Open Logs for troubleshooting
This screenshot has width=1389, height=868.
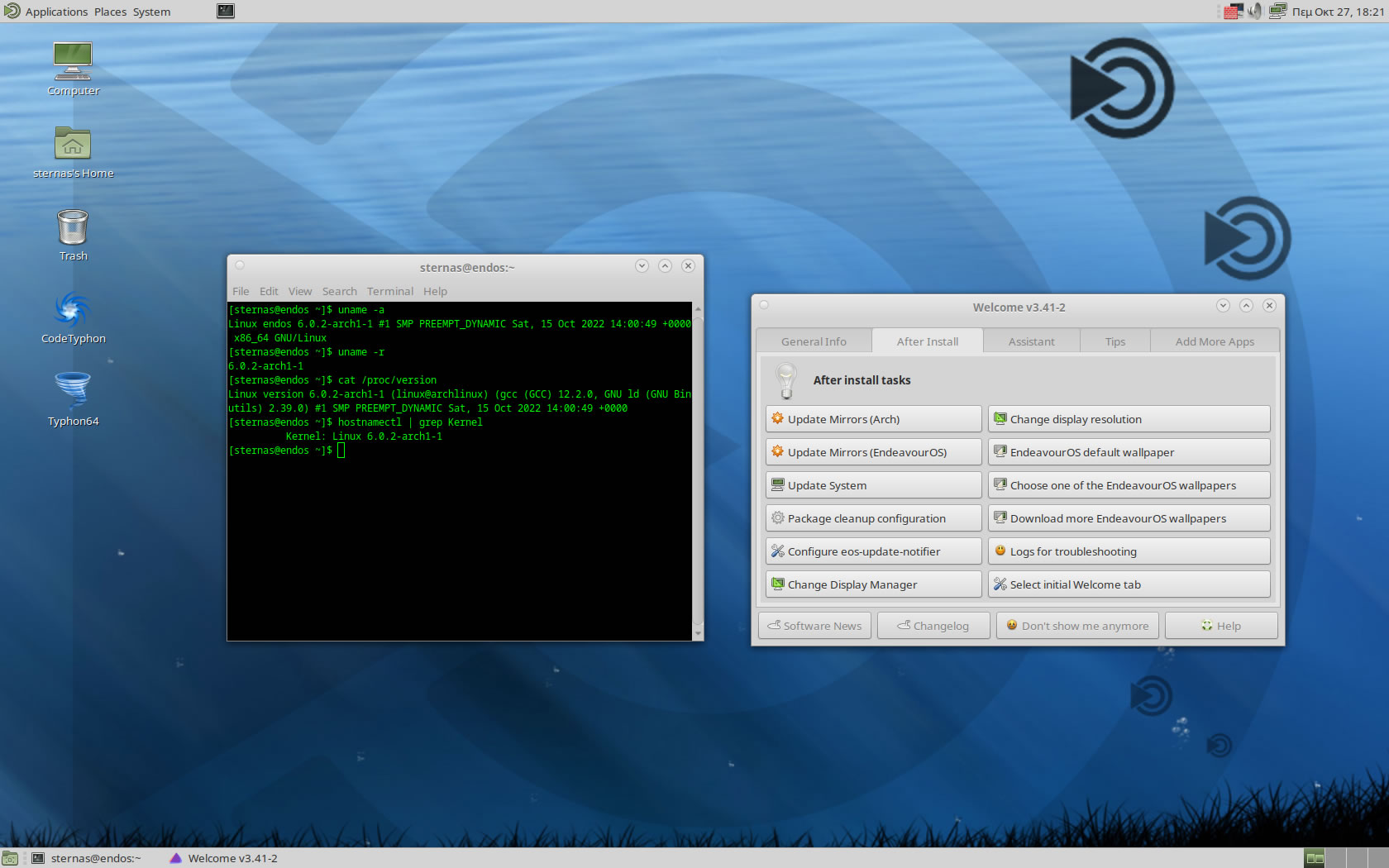click(1129, 551)
